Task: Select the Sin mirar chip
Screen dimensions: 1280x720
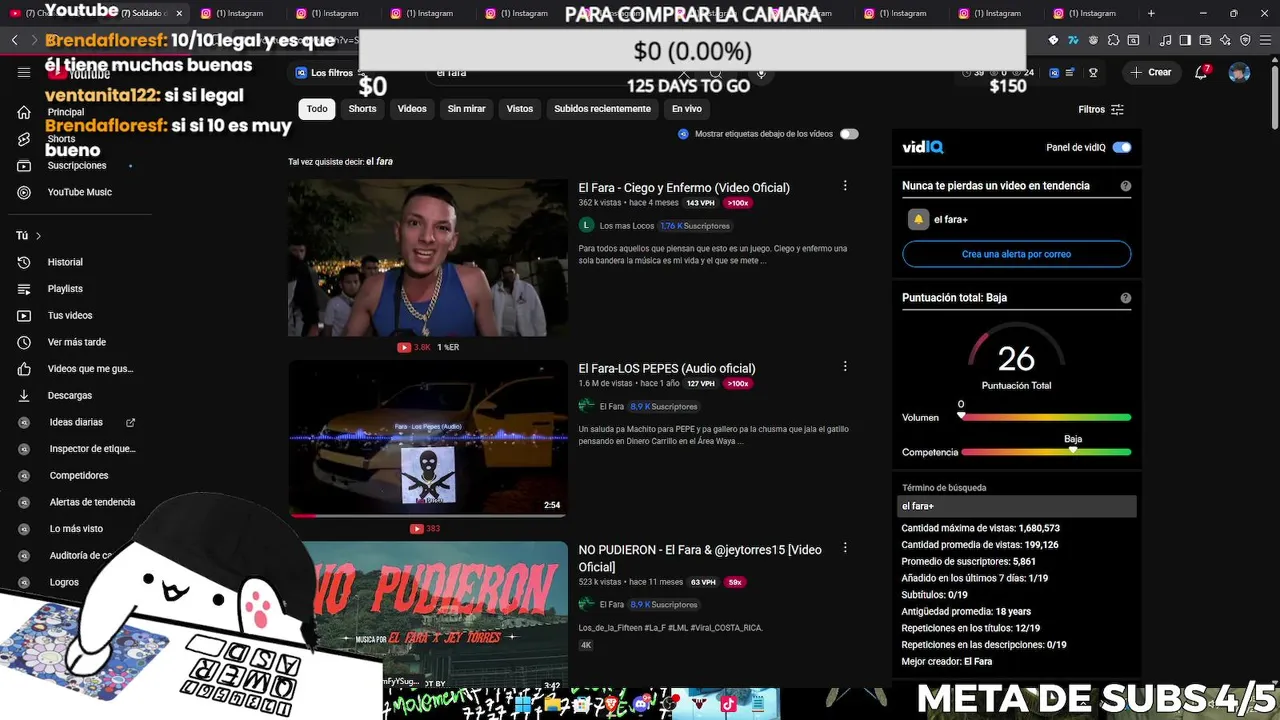Action: point(466,109)
